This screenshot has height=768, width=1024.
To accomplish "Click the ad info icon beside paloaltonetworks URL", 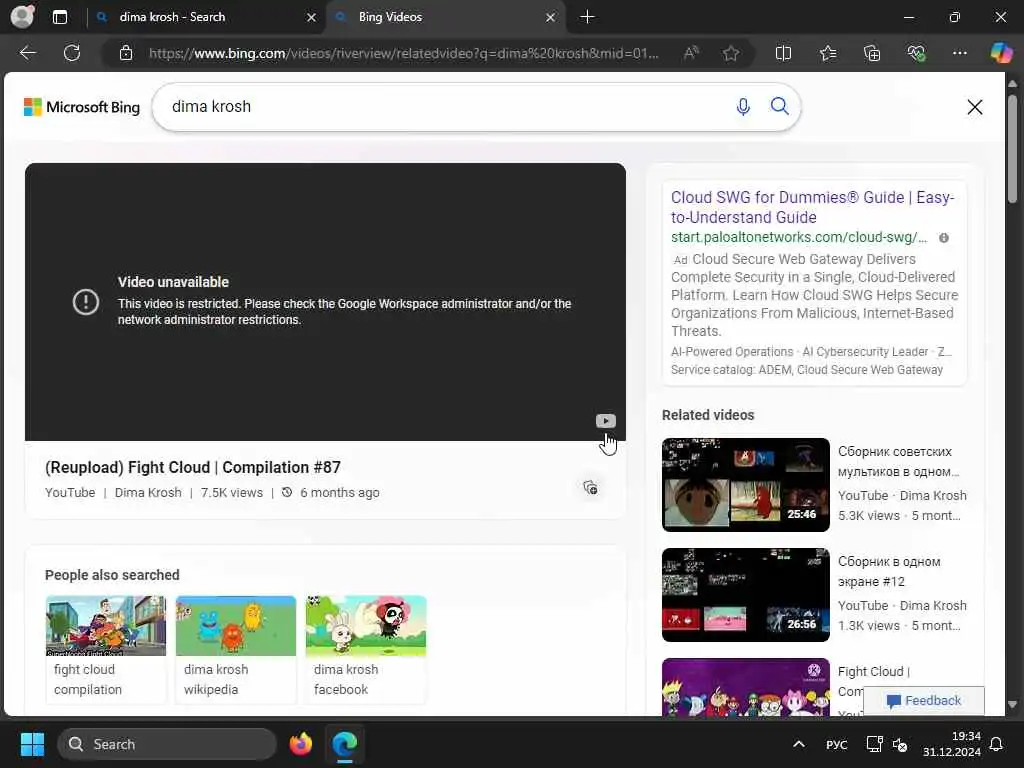I will coord(944,238).
